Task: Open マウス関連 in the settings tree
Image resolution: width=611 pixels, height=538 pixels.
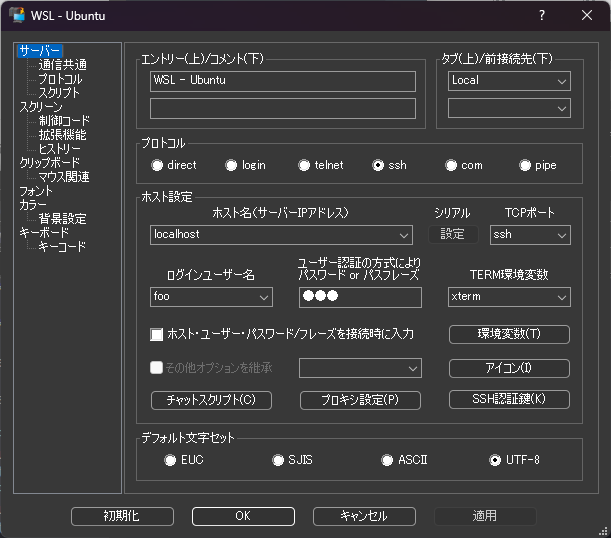Action: coord(64,177)
